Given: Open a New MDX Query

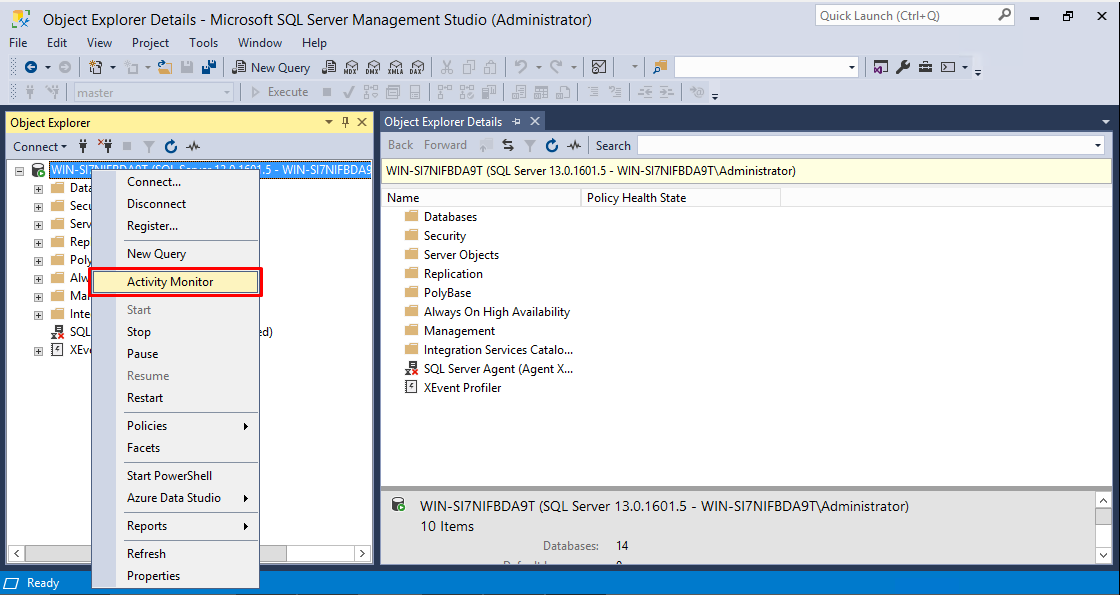Looking at the screenshot, I should [x=349, y=67].
